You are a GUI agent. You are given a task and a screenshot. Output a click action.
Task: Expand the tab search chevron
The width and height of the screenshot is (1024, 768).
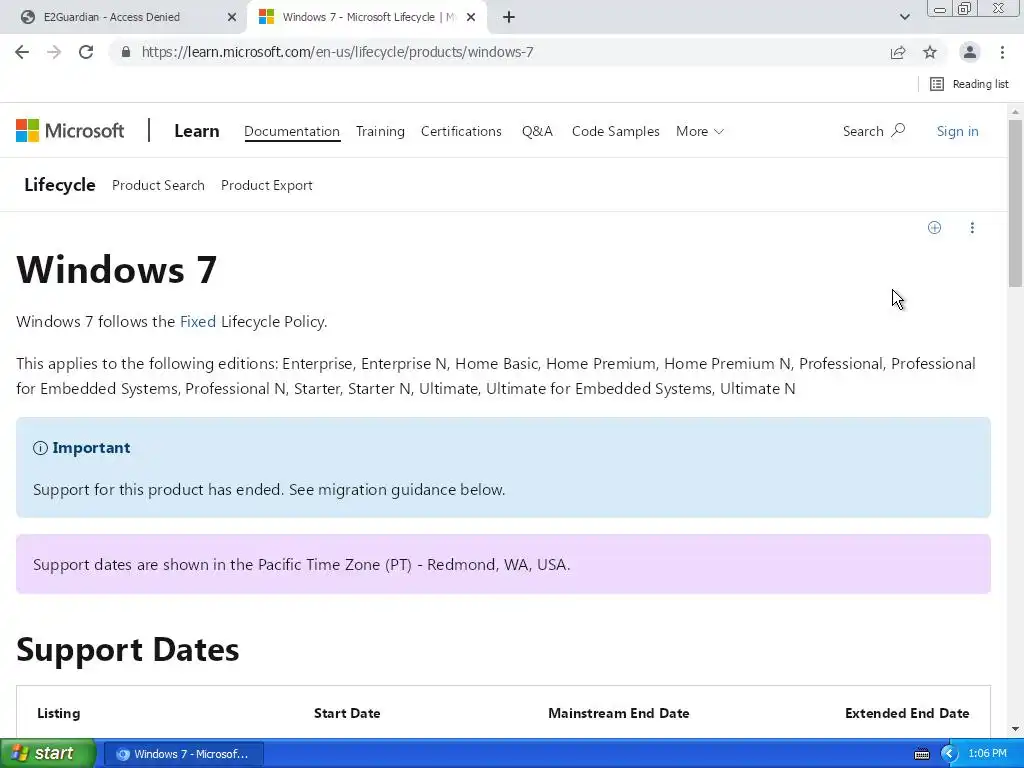click(x=904, y=17)
